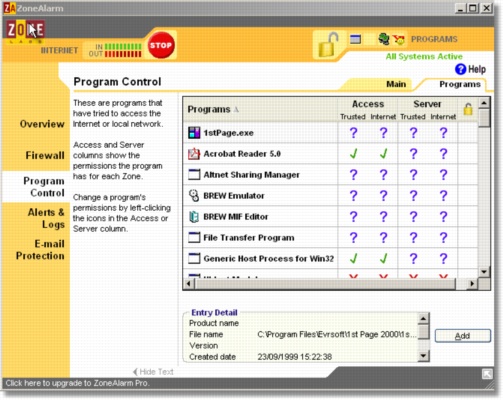Sort by the Programs column header
This screenshot has width=503, height=400.
pos(209,109)
